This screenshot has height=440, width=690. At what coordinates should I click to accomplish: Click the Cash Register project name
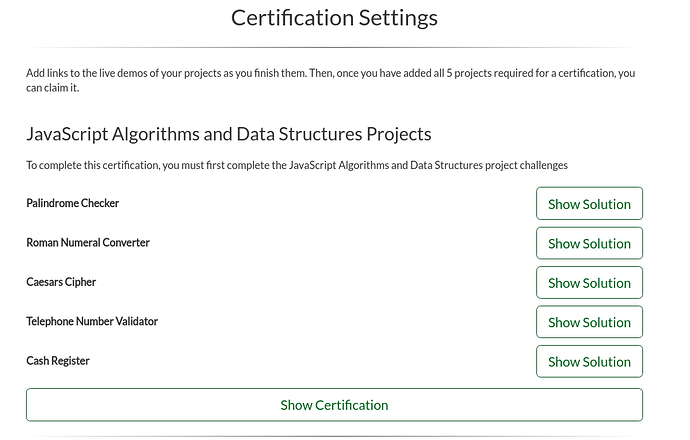58,361
